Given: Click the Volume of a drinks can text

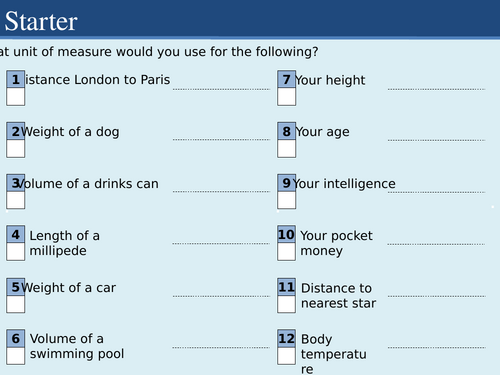Looking at the screenshot, I should (x=87, y=184).
